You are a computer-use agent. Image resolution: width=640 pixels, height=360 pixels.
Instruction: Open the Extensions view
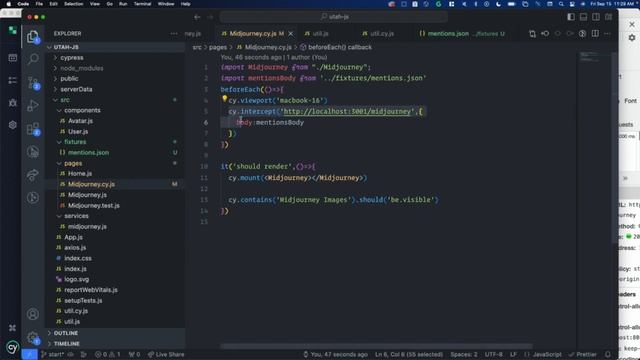click(33, 129)
